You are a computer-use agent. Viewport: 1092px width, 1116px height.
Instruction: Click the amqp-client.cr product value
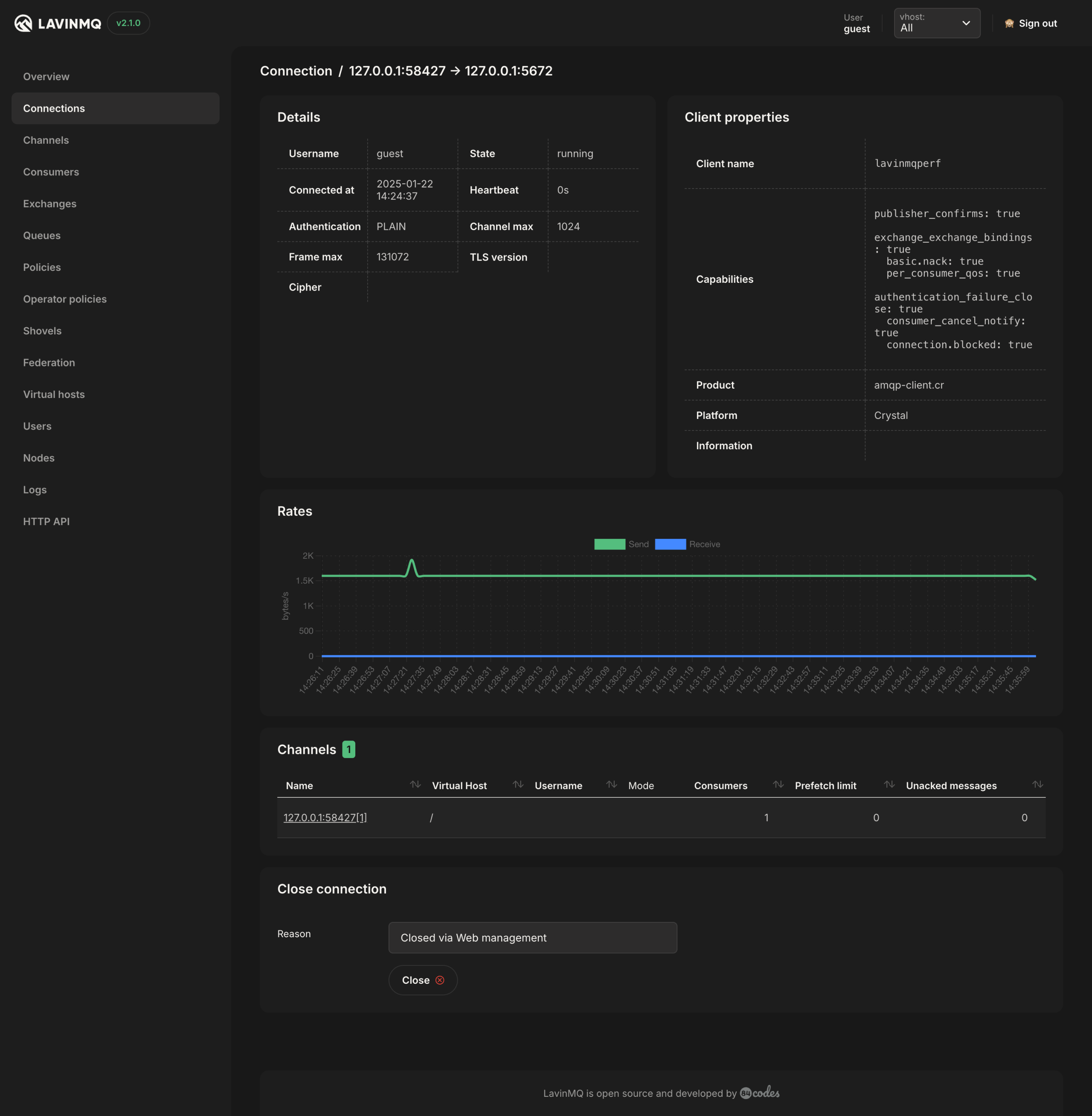909,385
